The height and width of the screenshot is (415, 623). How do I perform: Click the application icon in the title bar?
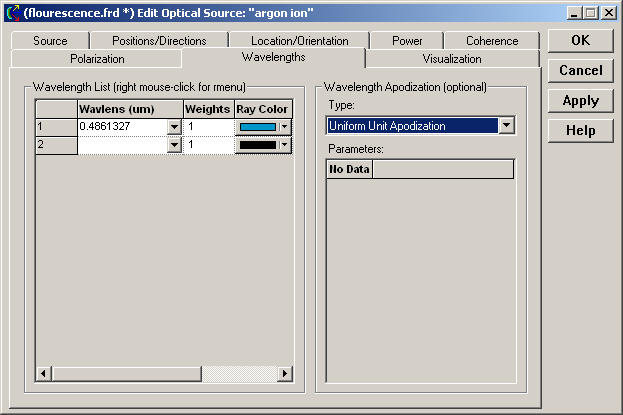12,12
